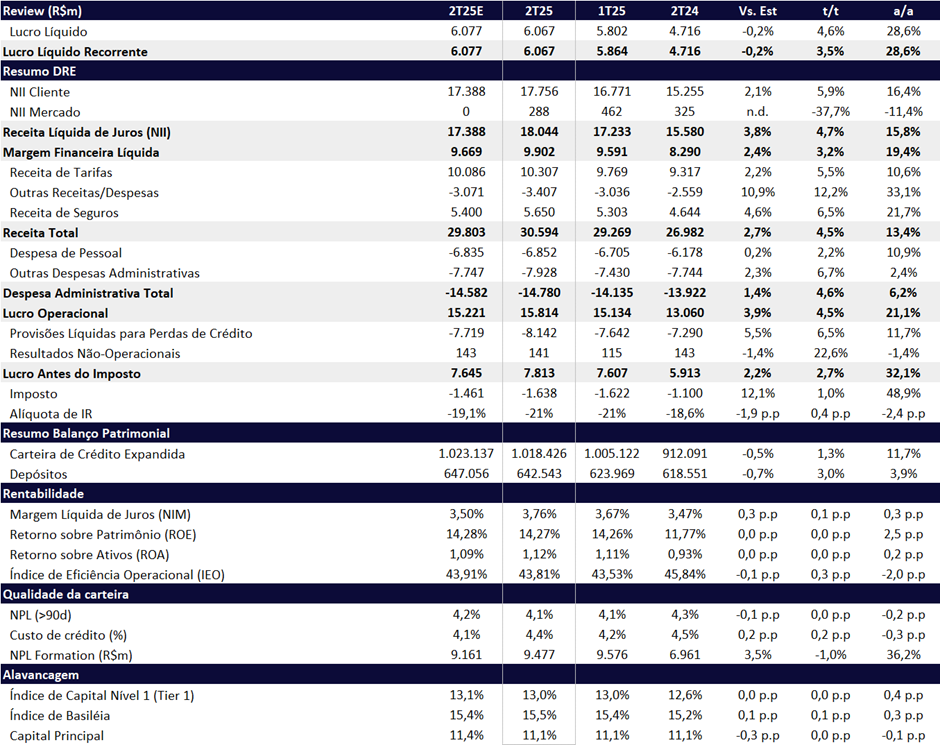Click the 'NPL (>90d)' row label
Image resolution: width=940 pixels, height=745 pixels.
point(40,615)
